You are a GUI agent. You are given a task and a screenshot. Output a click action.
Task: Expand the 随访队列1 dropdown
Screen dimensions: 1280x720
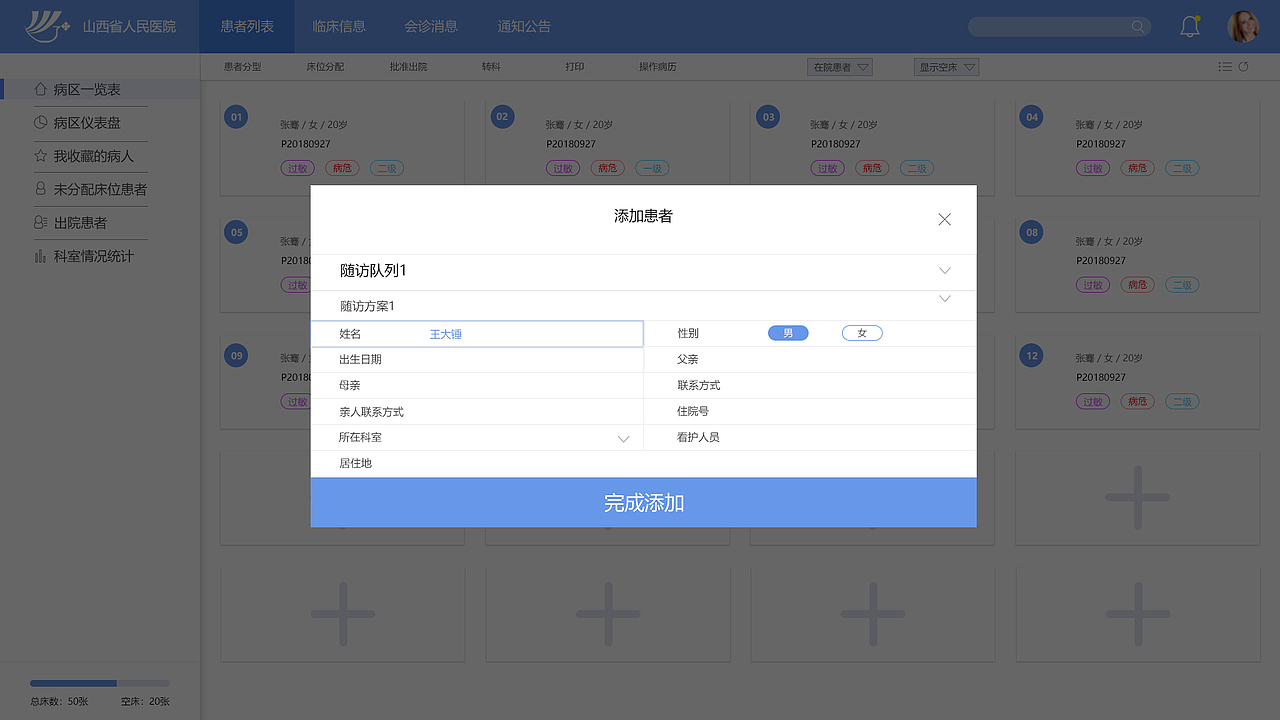(943, 271)
